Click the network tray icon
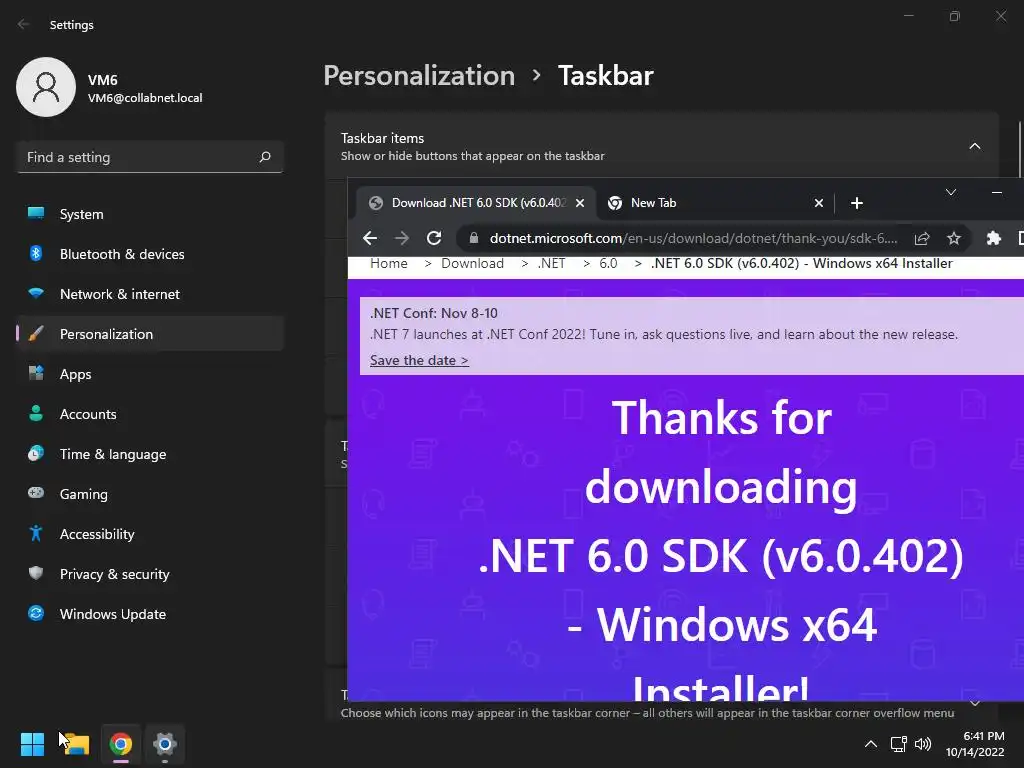The width and height of the screenshot is (1024, 768). tap(899, 744)
